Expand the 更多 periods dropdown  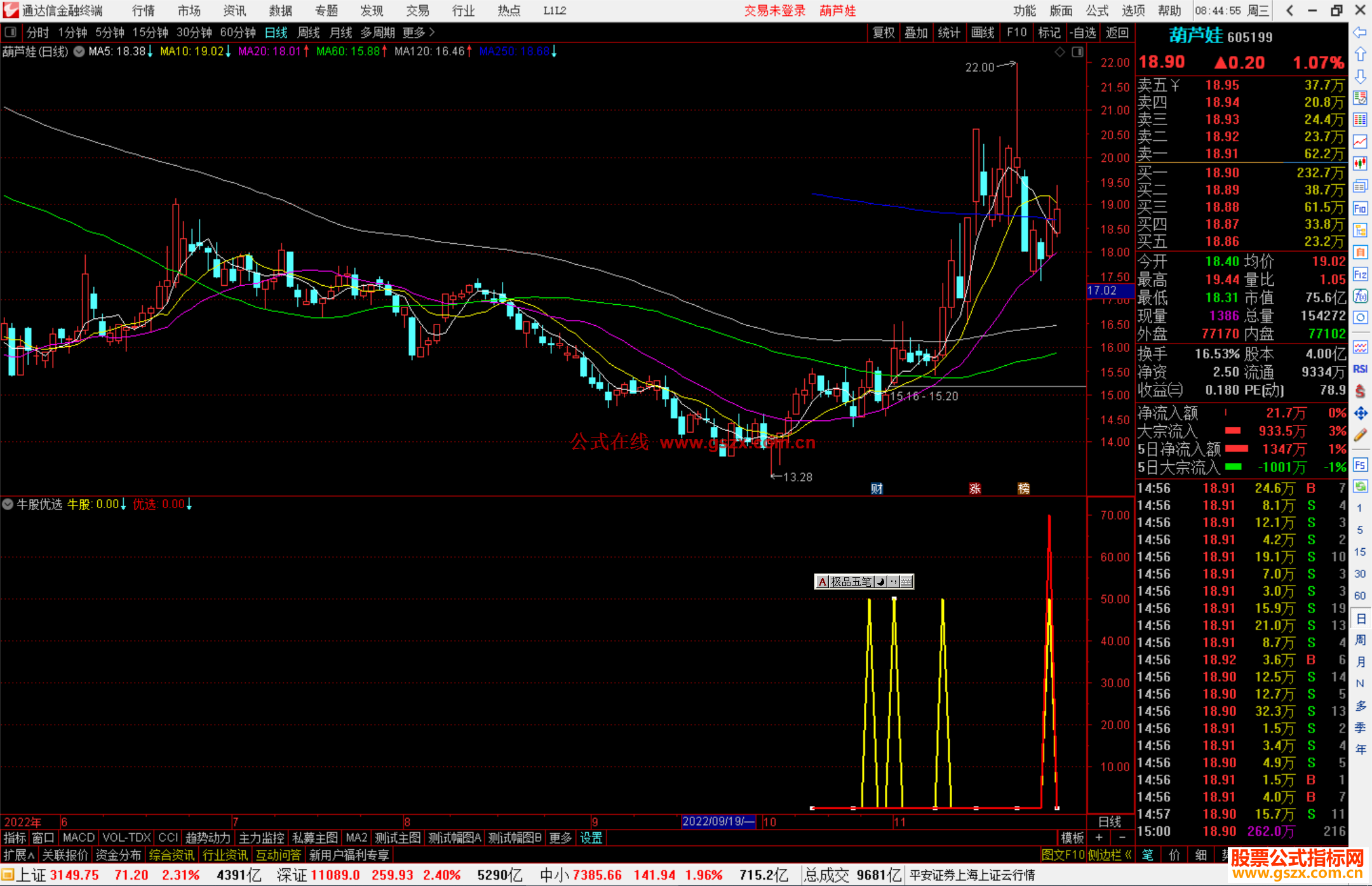[419, 32]
